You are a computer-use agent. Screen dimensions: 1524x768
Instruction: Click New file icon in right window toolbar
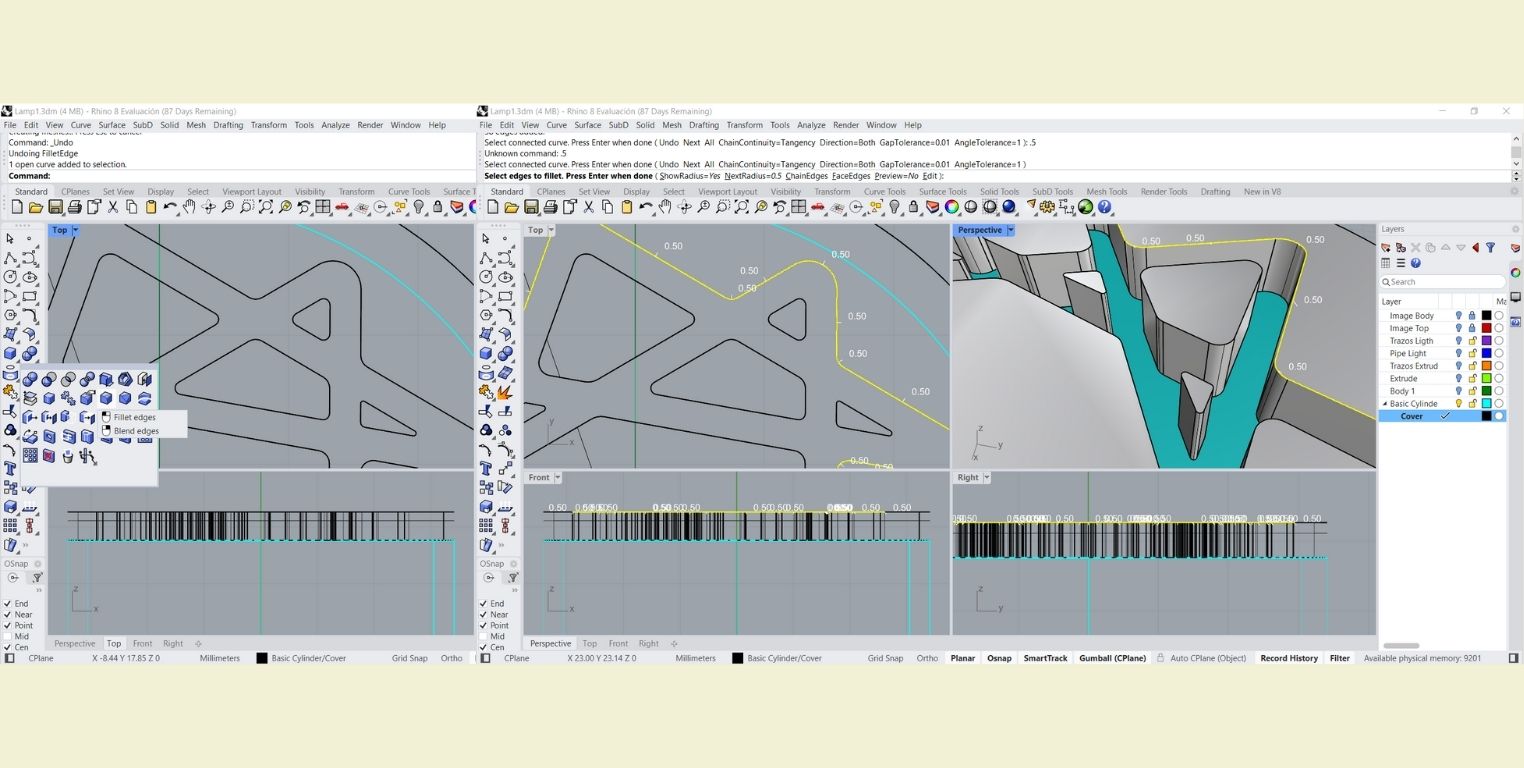point(493,207)
